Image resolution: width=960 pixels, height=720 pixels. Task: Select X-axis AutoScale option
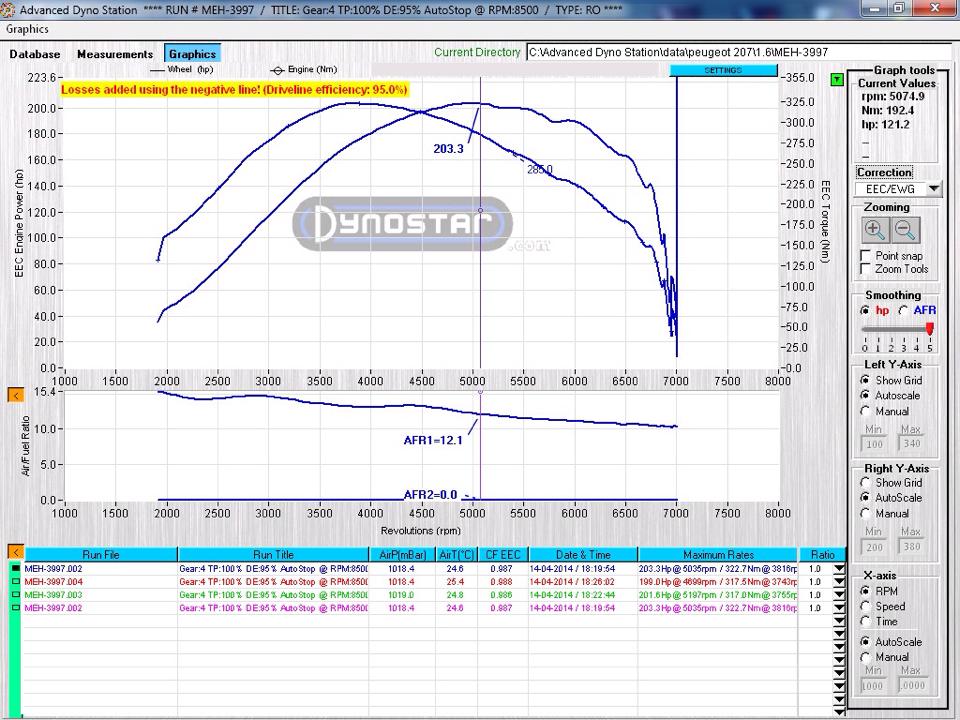[x=865, y=642]
